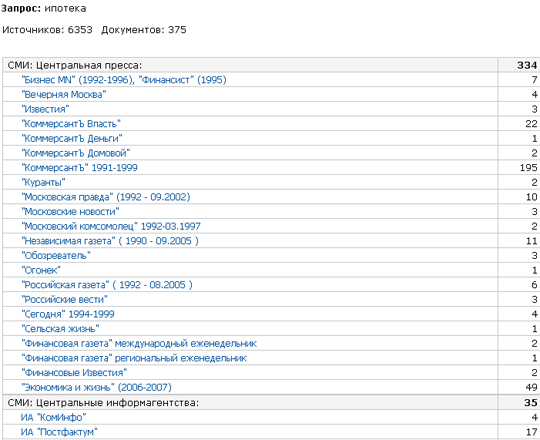The image size is (540, 440).
Task: Click the "Известия" source link
Action: (45, 109)
